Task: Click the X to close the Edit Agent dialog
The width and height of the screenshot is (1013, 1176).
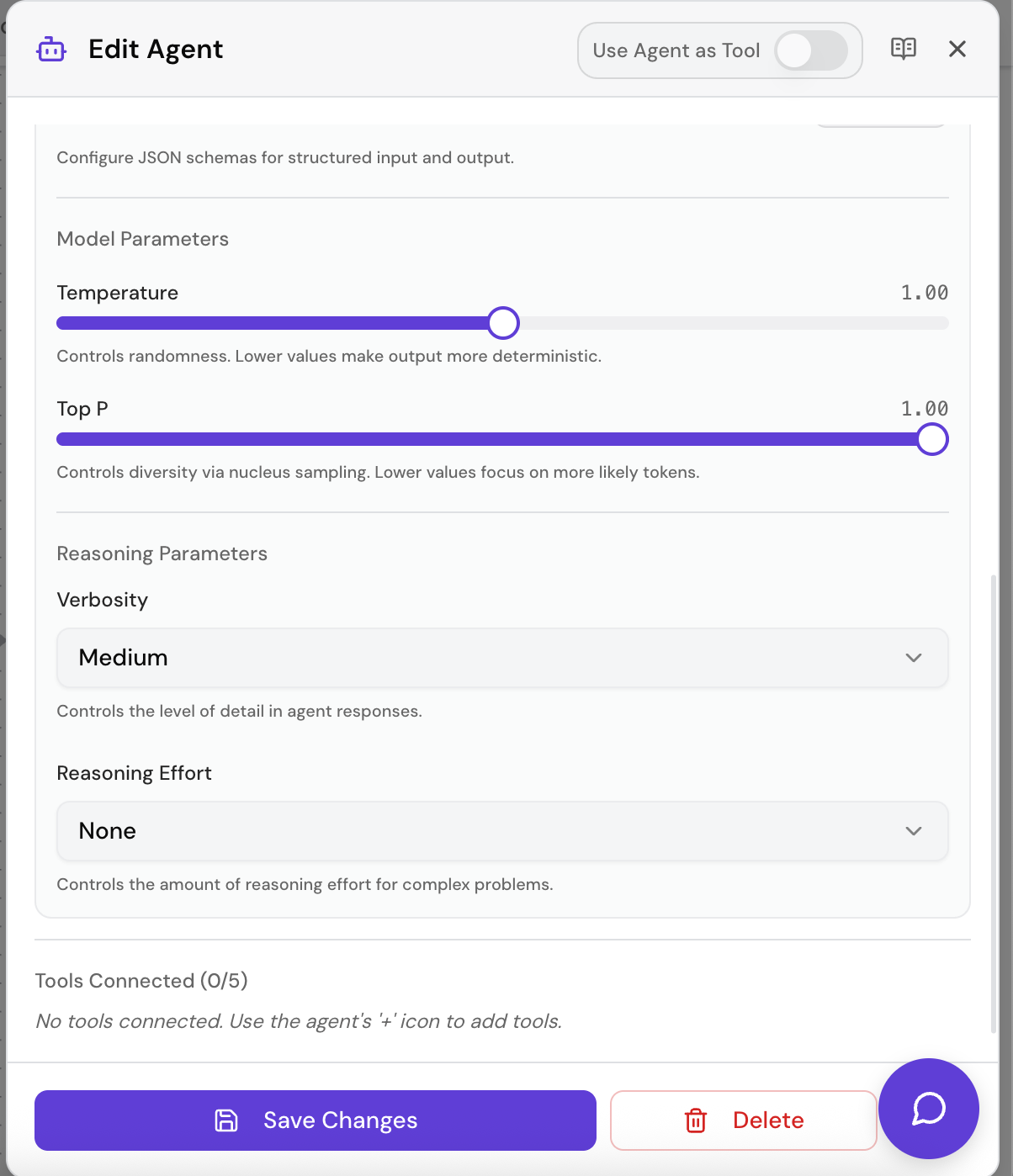Action: [x=957, y=49]
